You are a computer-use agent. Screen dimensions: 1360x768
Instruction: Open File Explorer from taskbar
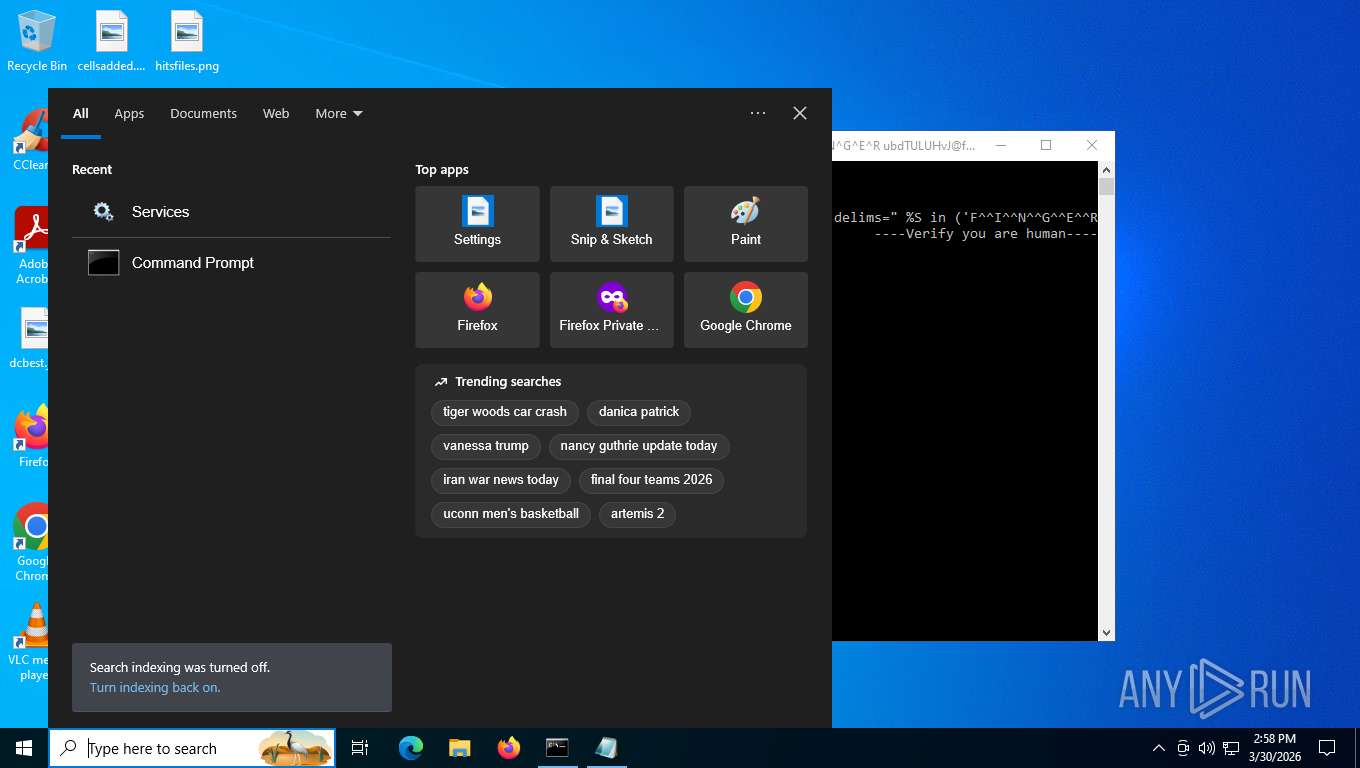460,748
